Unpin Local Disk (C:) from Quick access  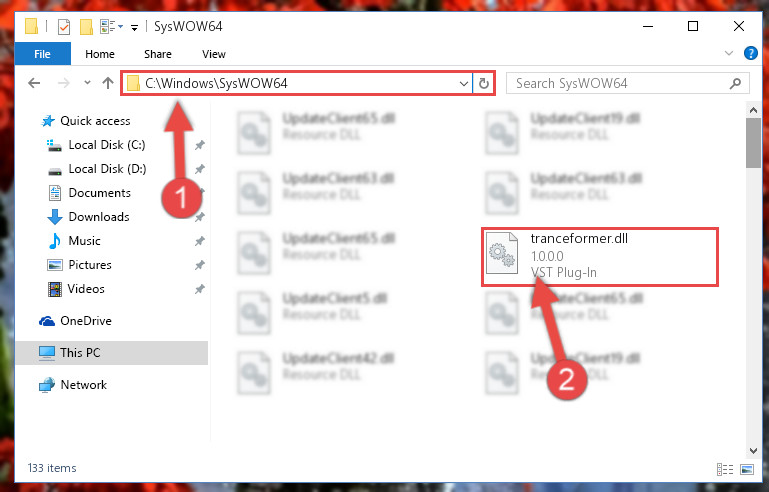click(x=200, y=145)
